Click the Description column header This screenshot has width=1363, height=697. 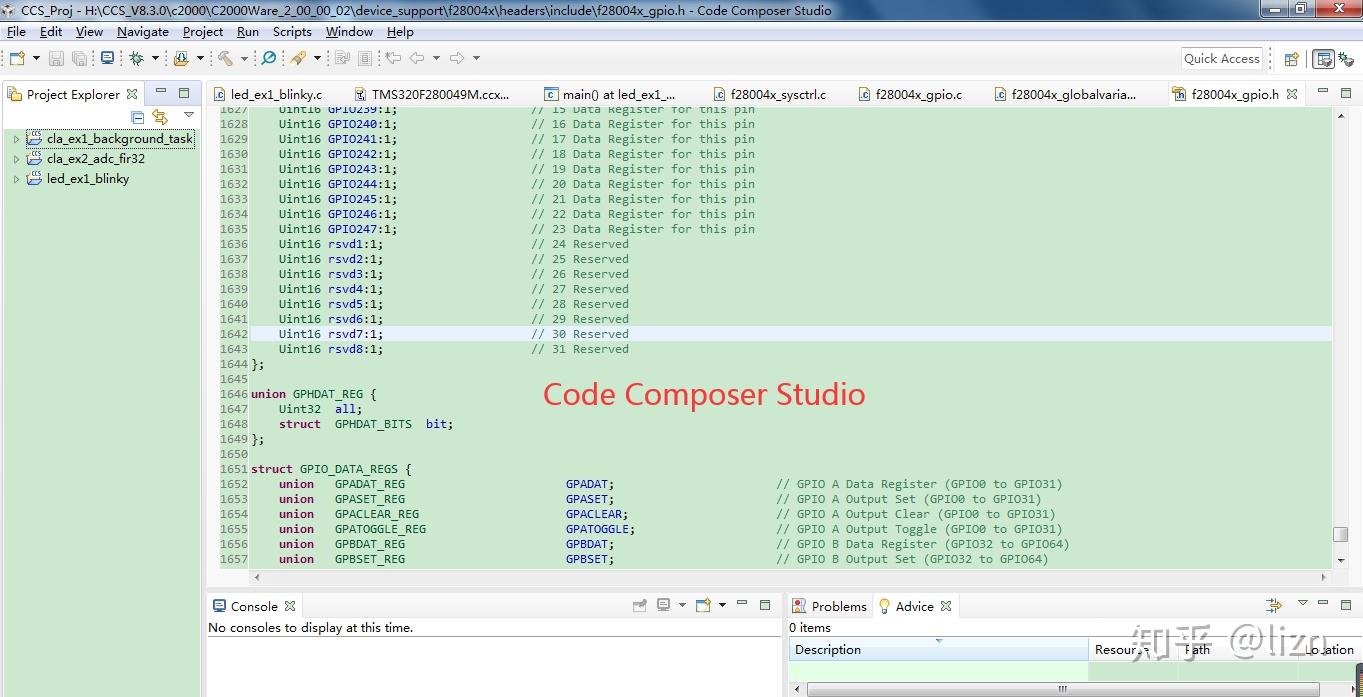(938, 649)
